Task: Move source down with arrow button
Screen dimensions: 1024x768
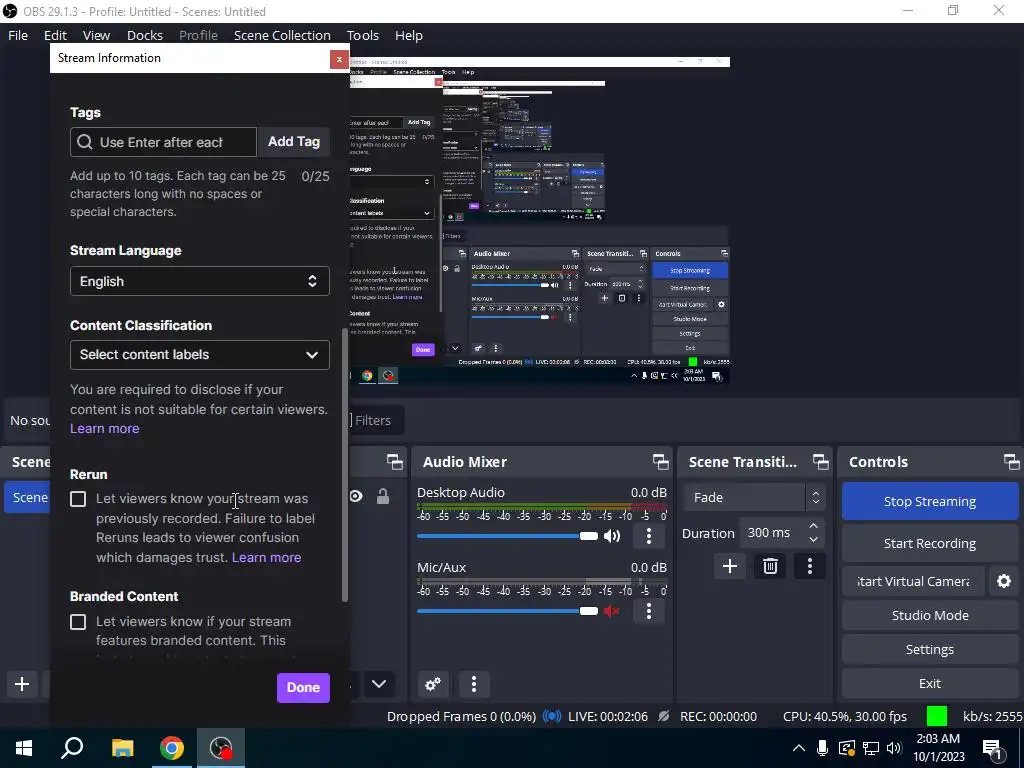Action: [379, 684]
